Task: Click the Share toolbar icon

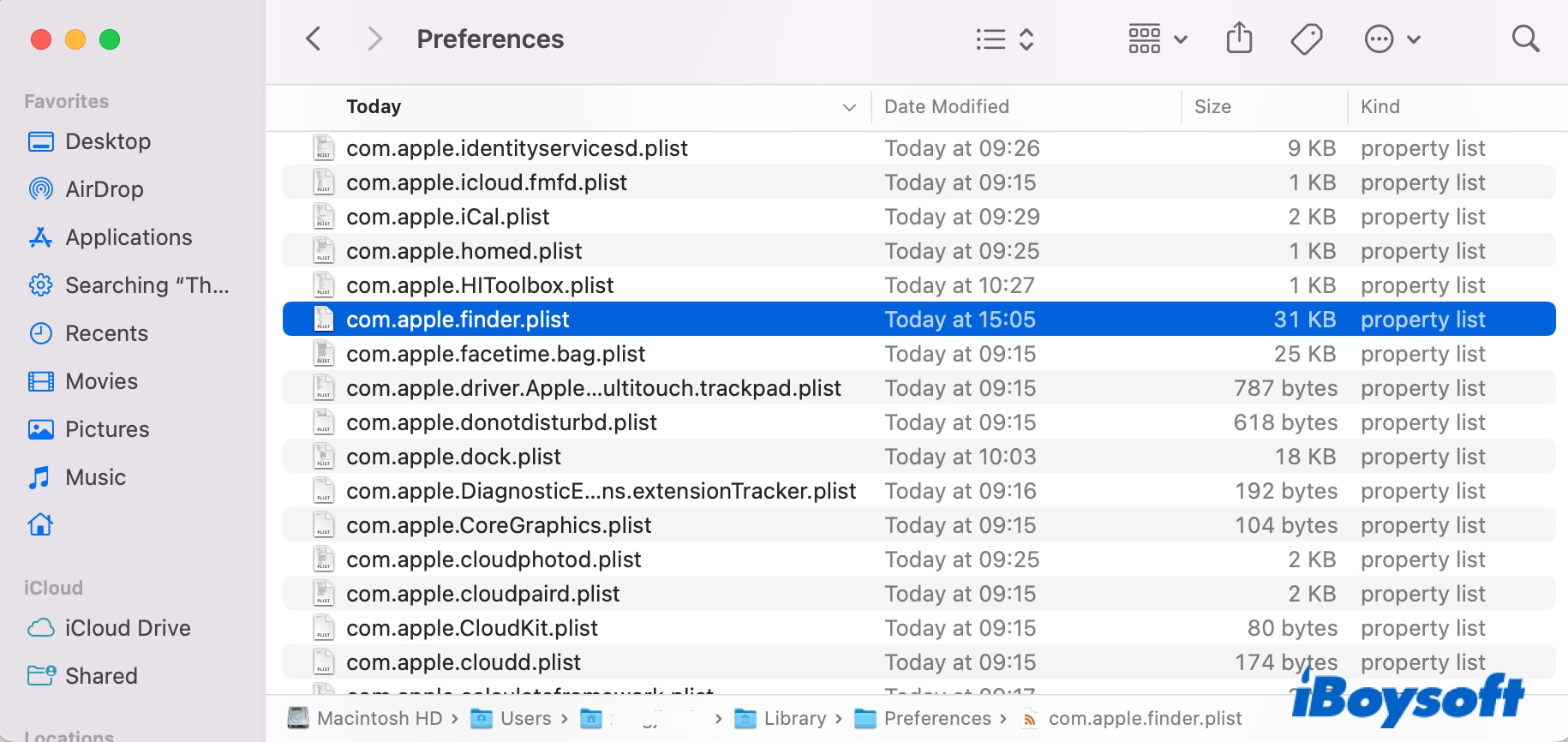Action: [x=1239, y=39]
